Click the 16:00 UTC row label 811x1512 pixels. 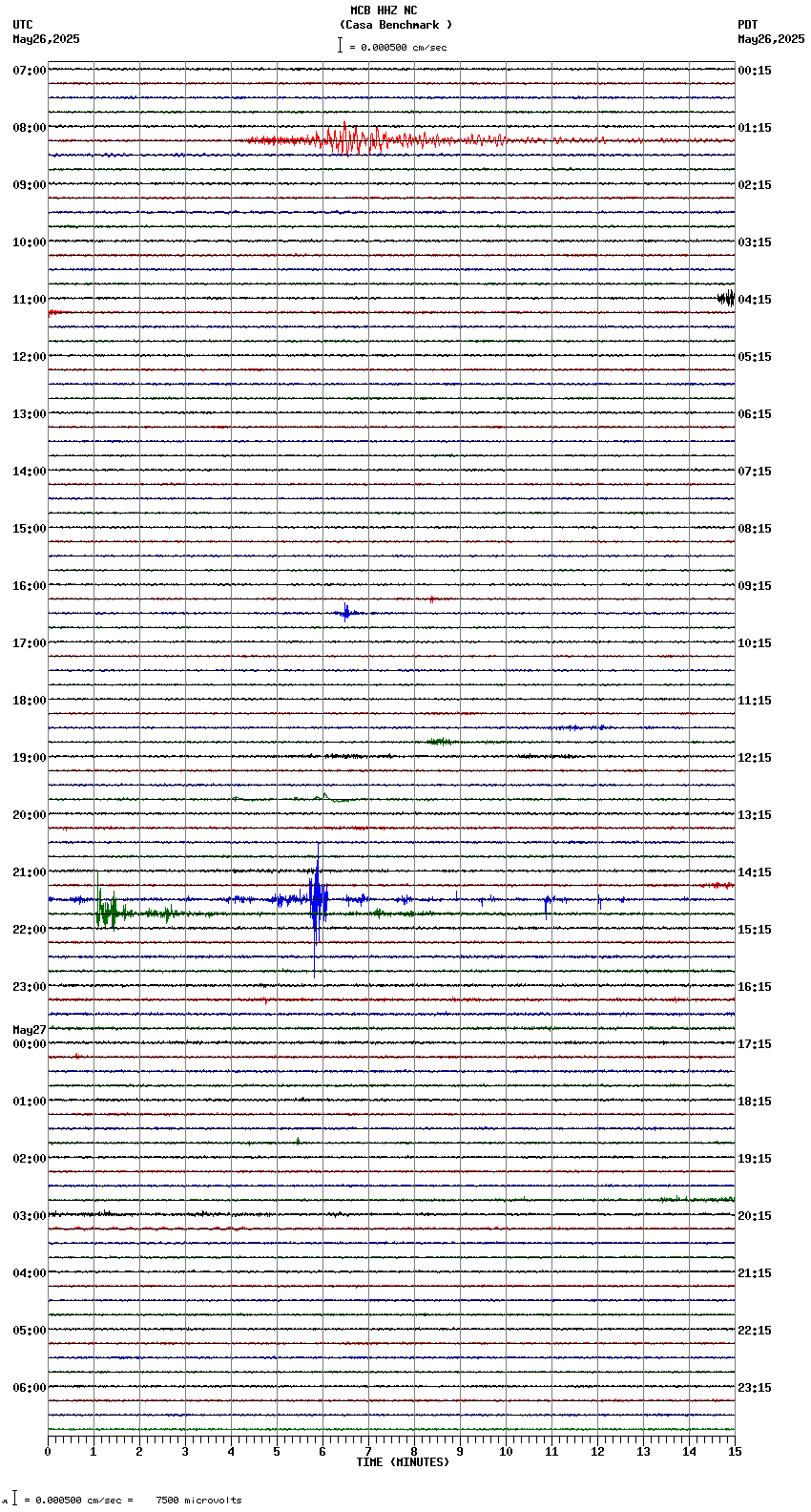point(30,586)
